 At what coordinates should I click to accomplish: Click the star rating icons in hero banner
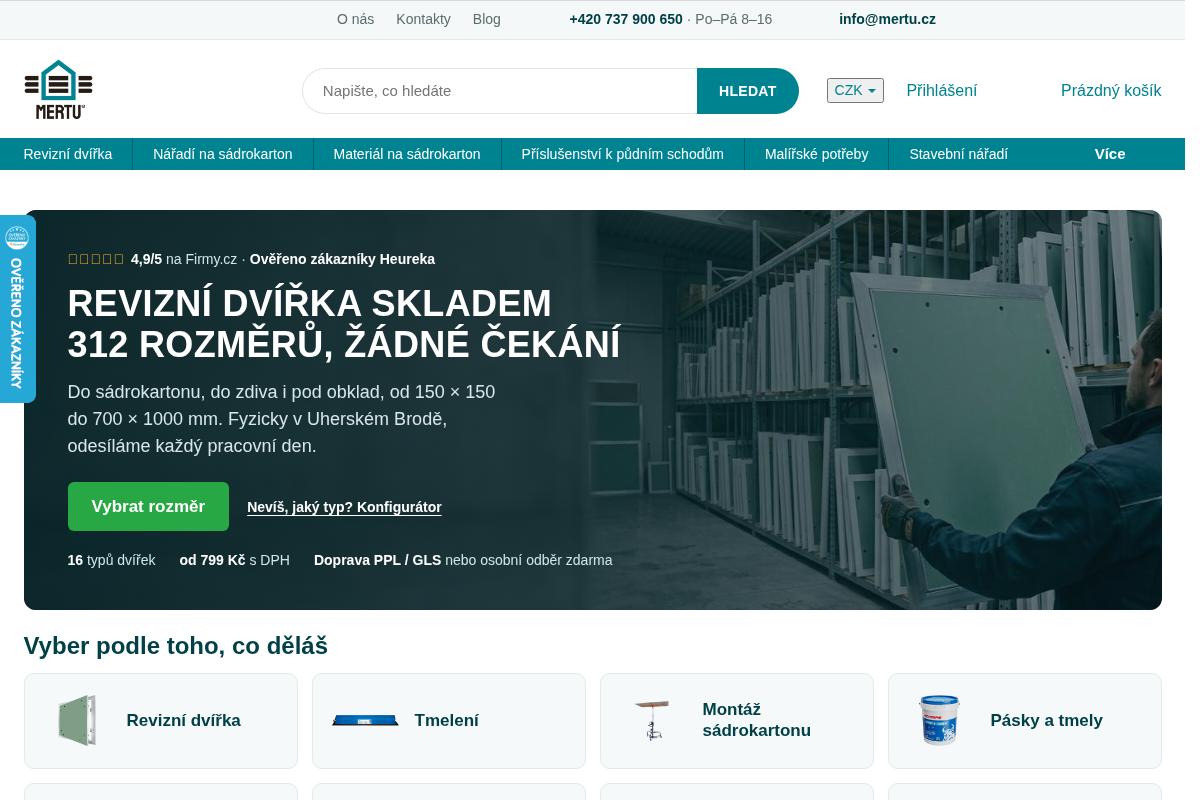click(x=96, y=259)
